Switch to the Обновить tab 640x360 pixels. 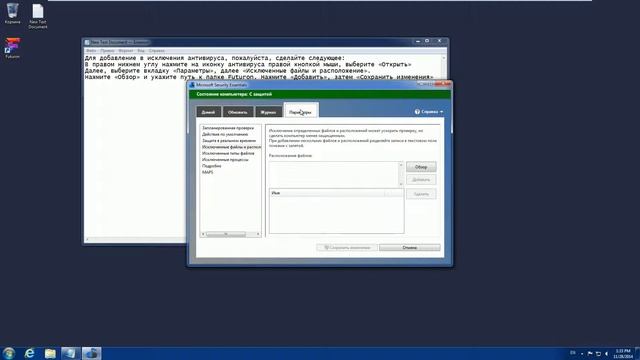pos(238,112)
